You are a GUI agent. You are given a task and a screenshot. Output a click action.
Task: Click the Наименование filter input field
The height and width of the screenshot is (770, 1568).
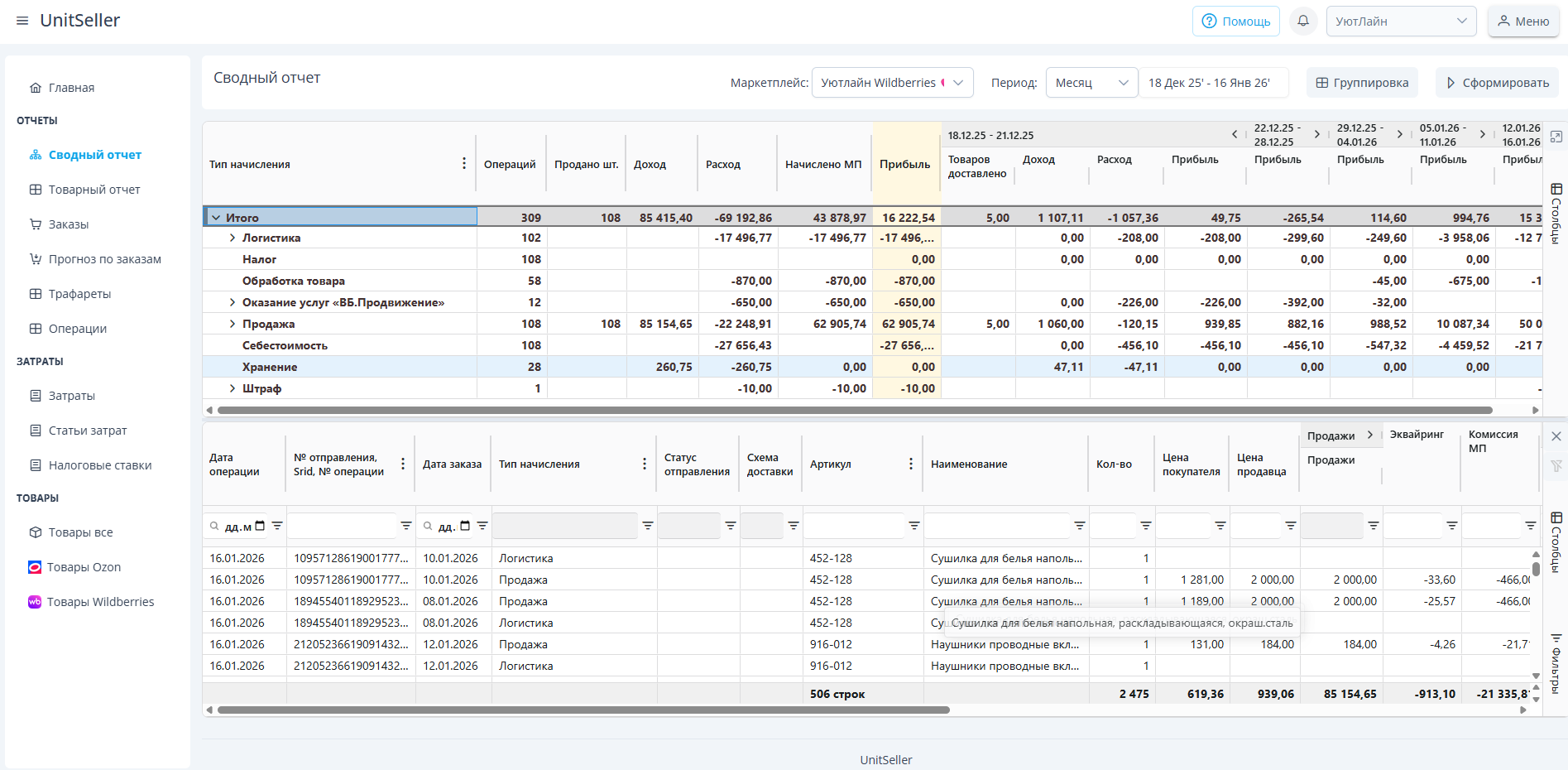(x=997, y=526)
